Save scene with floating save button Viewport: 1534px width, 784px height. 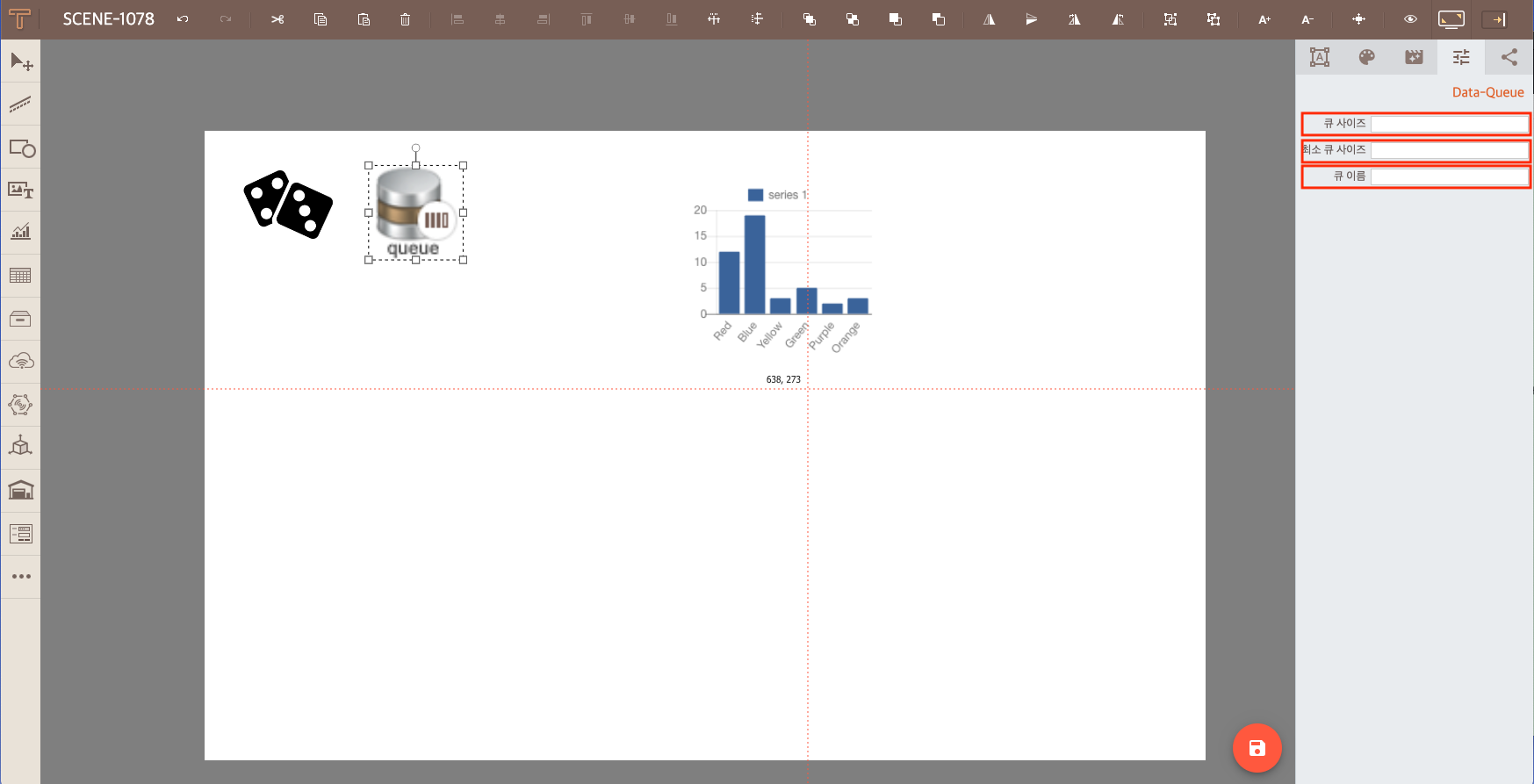pos(1257,748)
